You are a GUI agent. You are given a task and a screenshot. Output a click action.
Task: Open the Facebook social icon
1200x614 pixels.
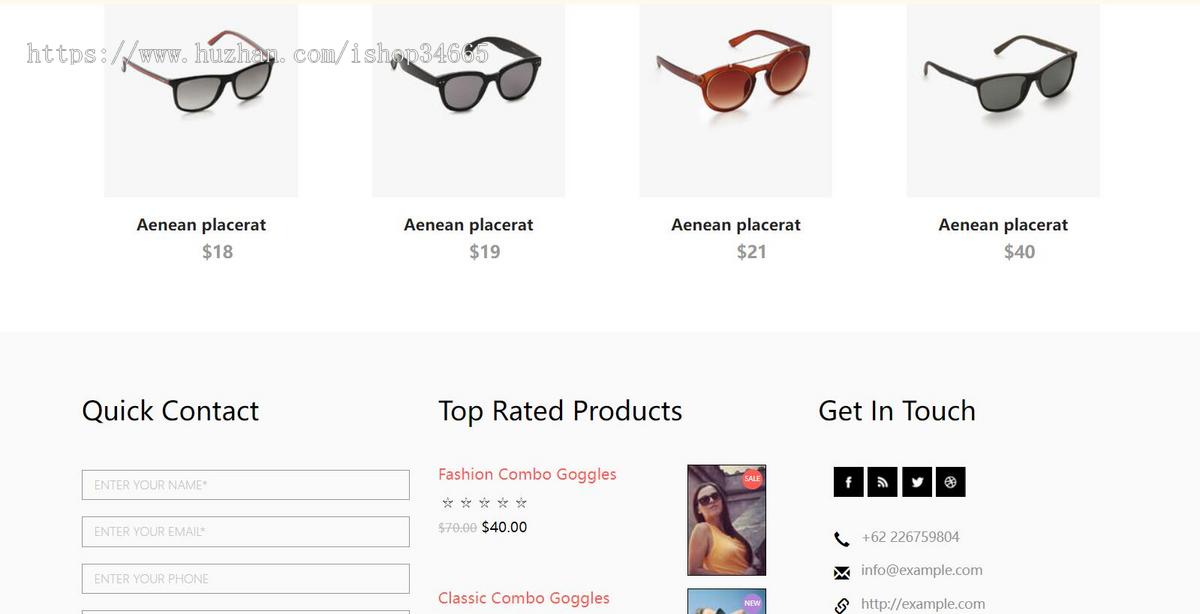pos(848,482)
